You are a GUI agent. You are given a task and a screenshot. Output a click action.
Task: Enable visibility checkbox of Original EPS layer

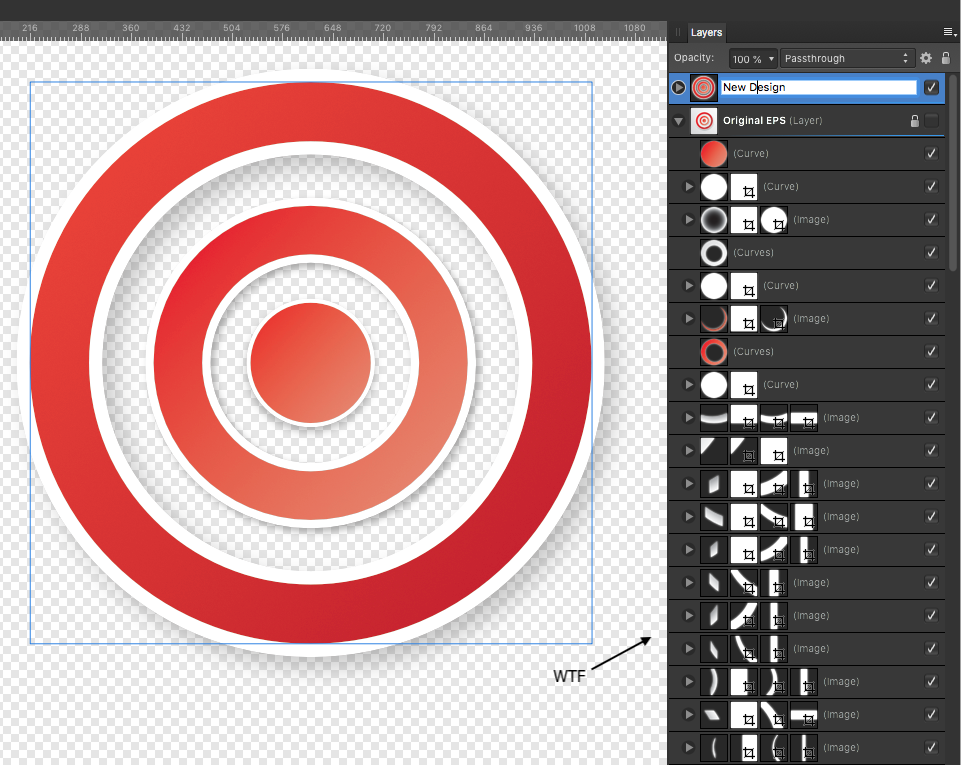click(x=932, y=121)
